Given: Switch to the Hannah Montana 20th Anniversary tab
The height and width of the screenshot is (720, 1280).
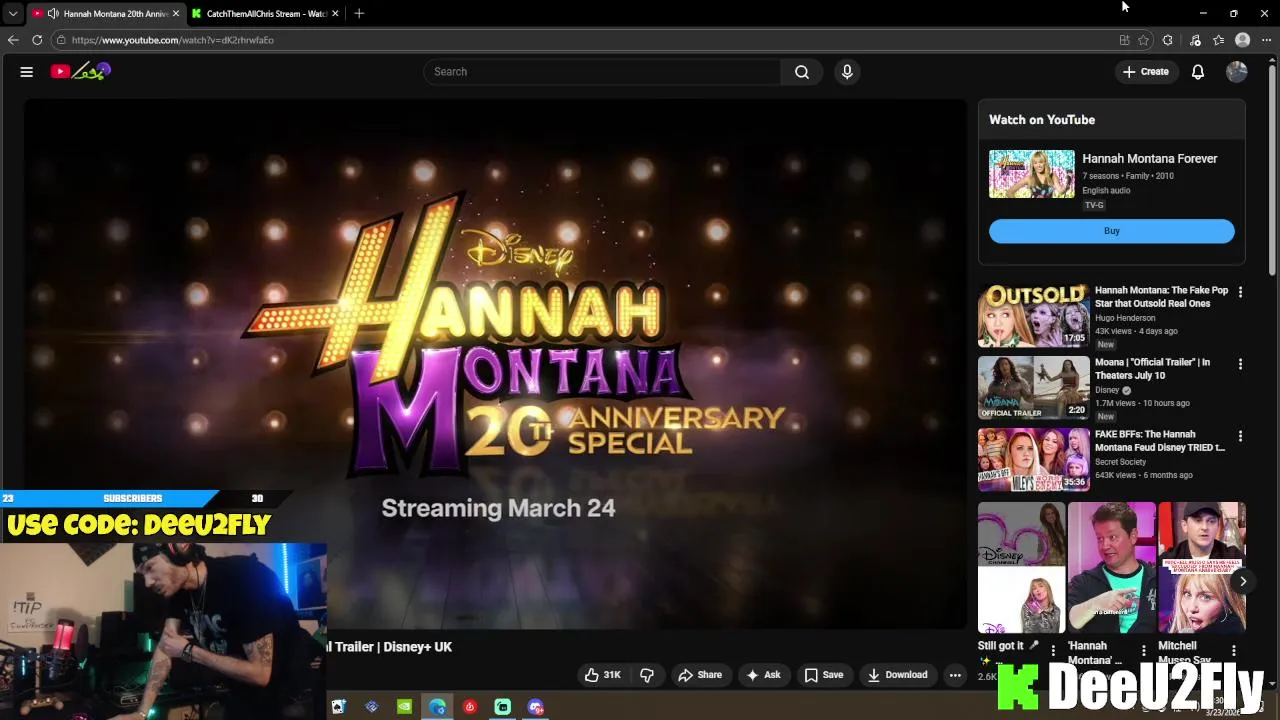Looking at the screenshot, I should 105,14.
